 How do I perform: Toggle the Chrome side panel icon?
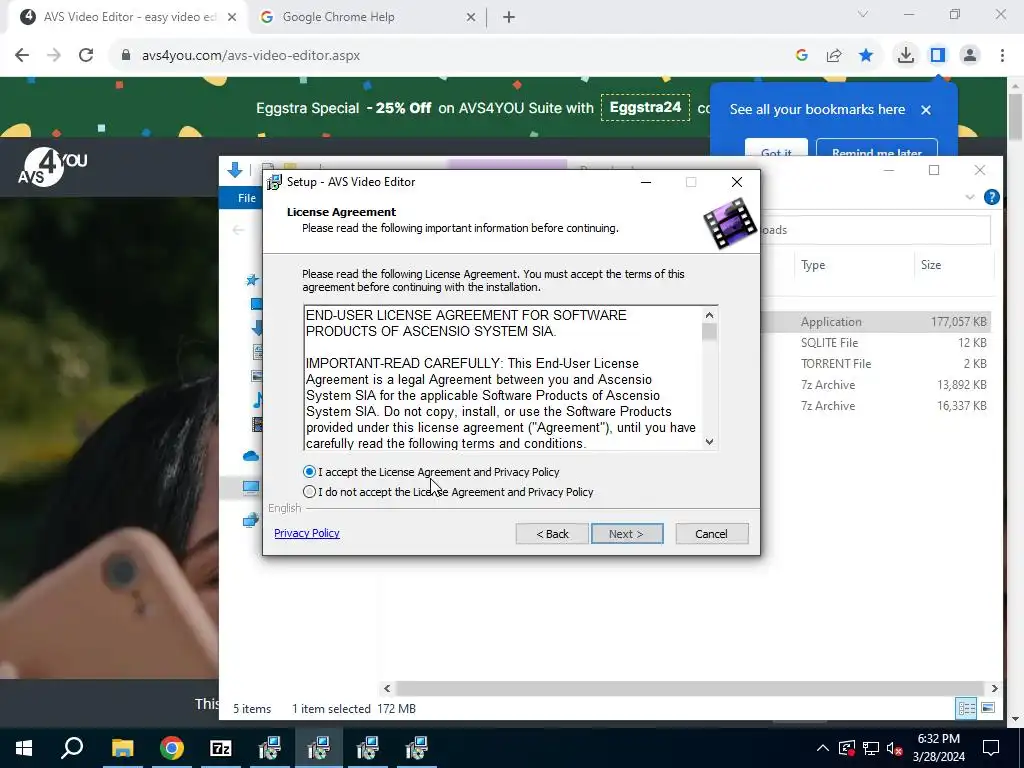pos(938,56)
